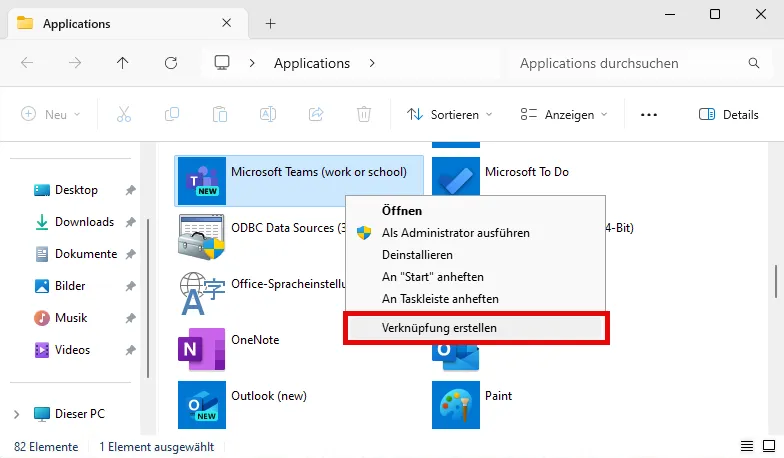The image size is (784, 458).
Task: Choose Deinstallieren in the context menu
Action: [x=475, y=254]
